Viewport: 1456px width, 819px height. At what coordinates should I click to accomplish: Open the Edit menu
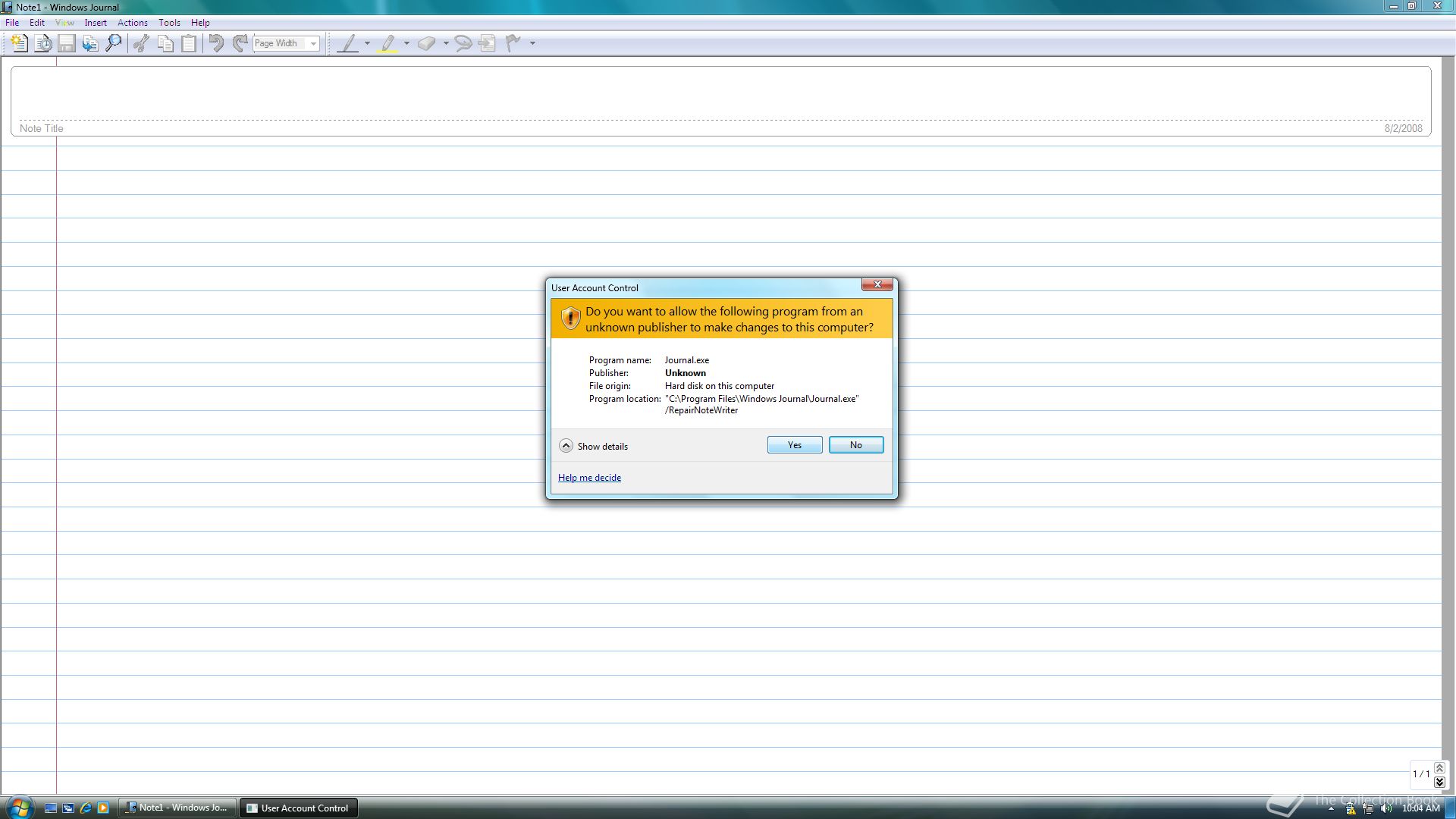pos(37,23)
